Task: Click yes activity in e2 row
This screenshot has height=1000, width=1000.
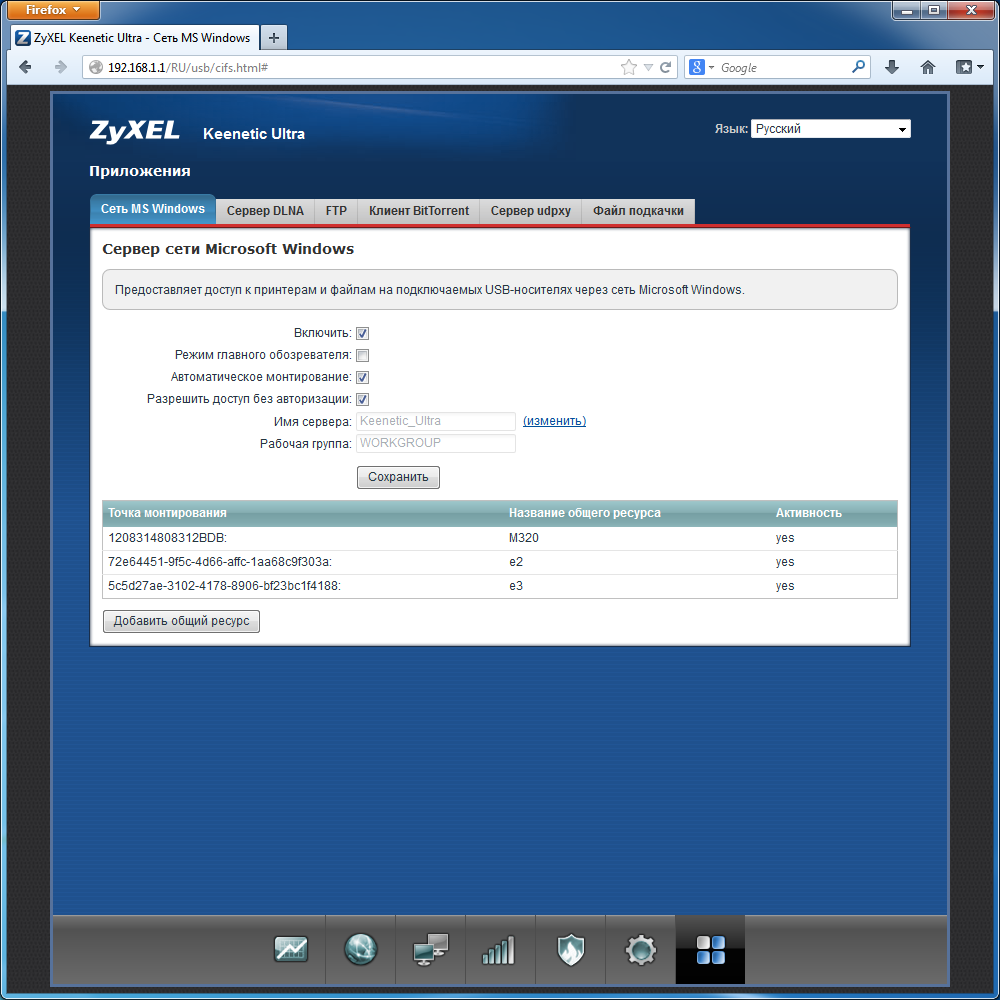Action: point(784,562)
